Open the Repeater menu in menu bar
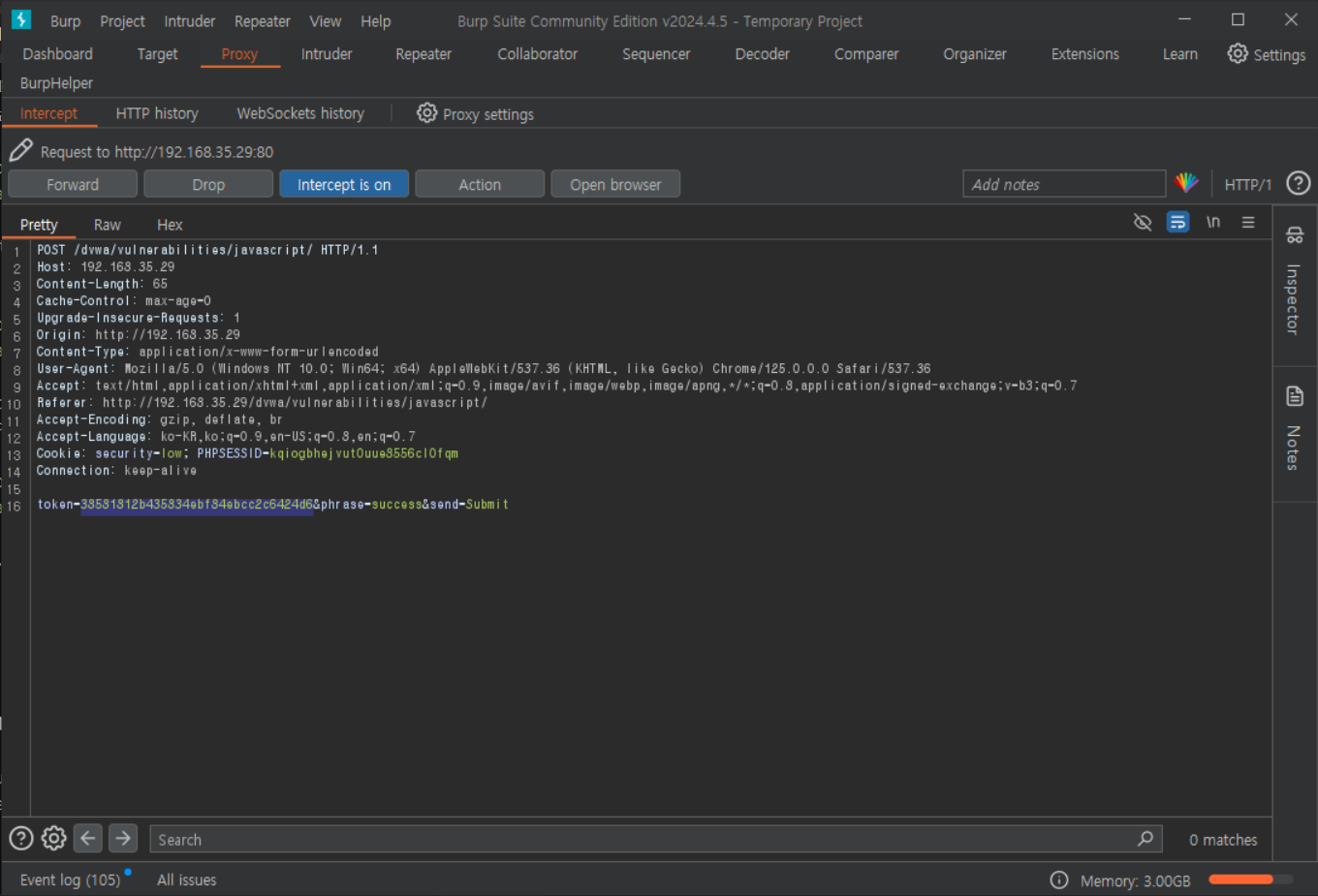Image resolution: width=1318 pixels, height=896 pixels. 263,20
